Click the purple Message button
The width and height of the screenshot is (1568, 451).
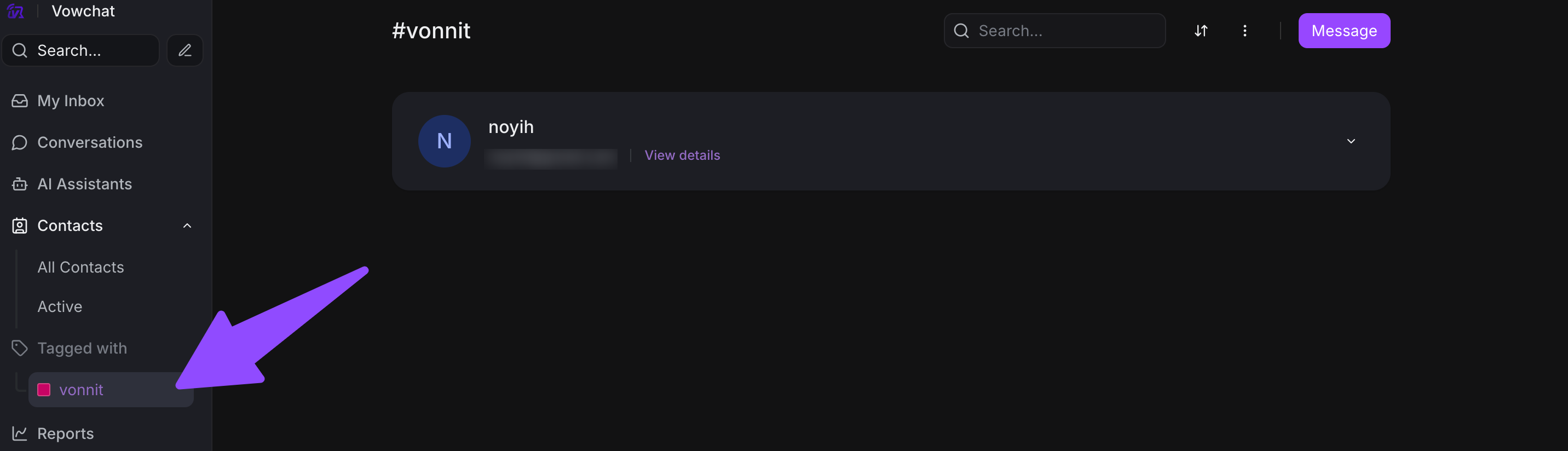point(1344,31)
